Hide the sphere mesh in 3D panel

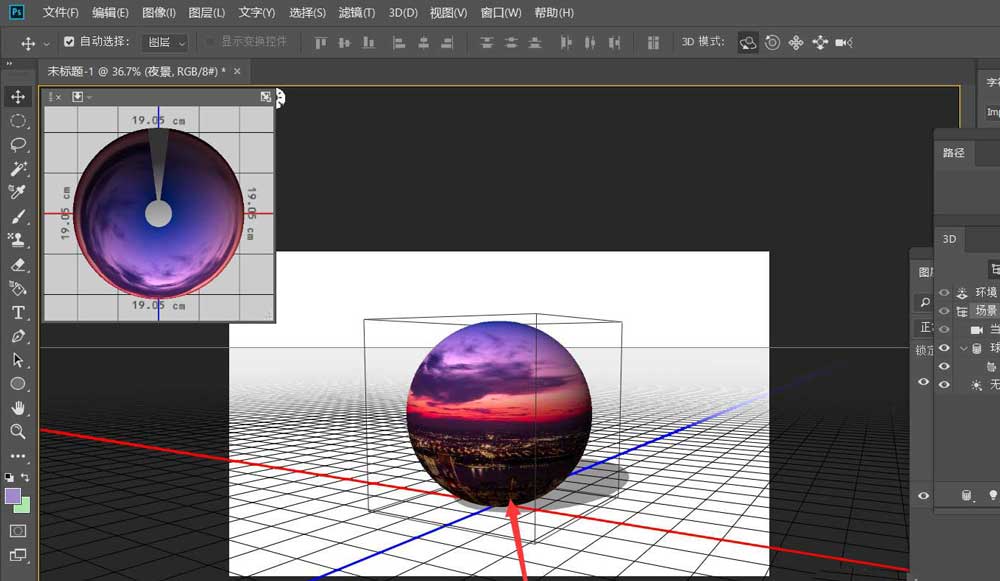(x=945, y=348)
